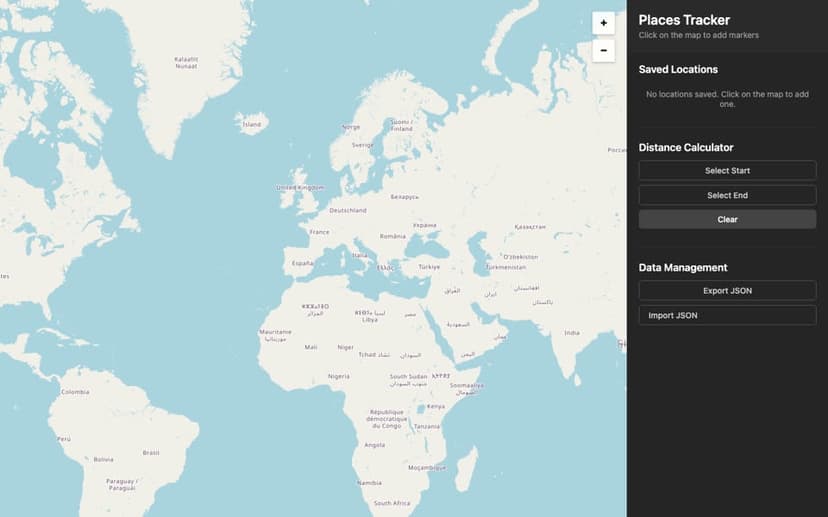The width and height of the screenshot is (828, 517).
Task: Click Kalaallit Nunaat label on Greenland
Action: point(186,63)
